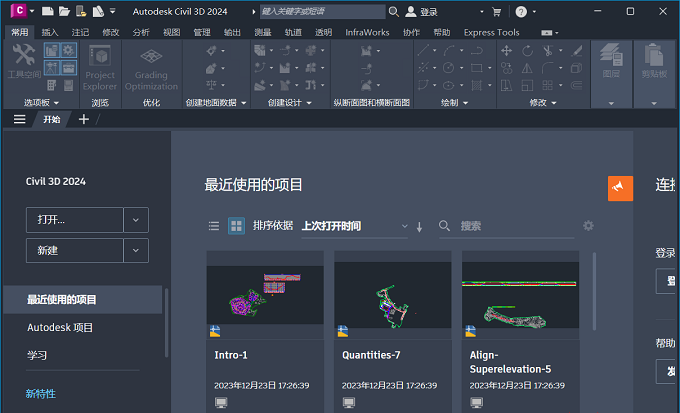
Task: Follow the 新特性 link
Action: coord(41,393)
